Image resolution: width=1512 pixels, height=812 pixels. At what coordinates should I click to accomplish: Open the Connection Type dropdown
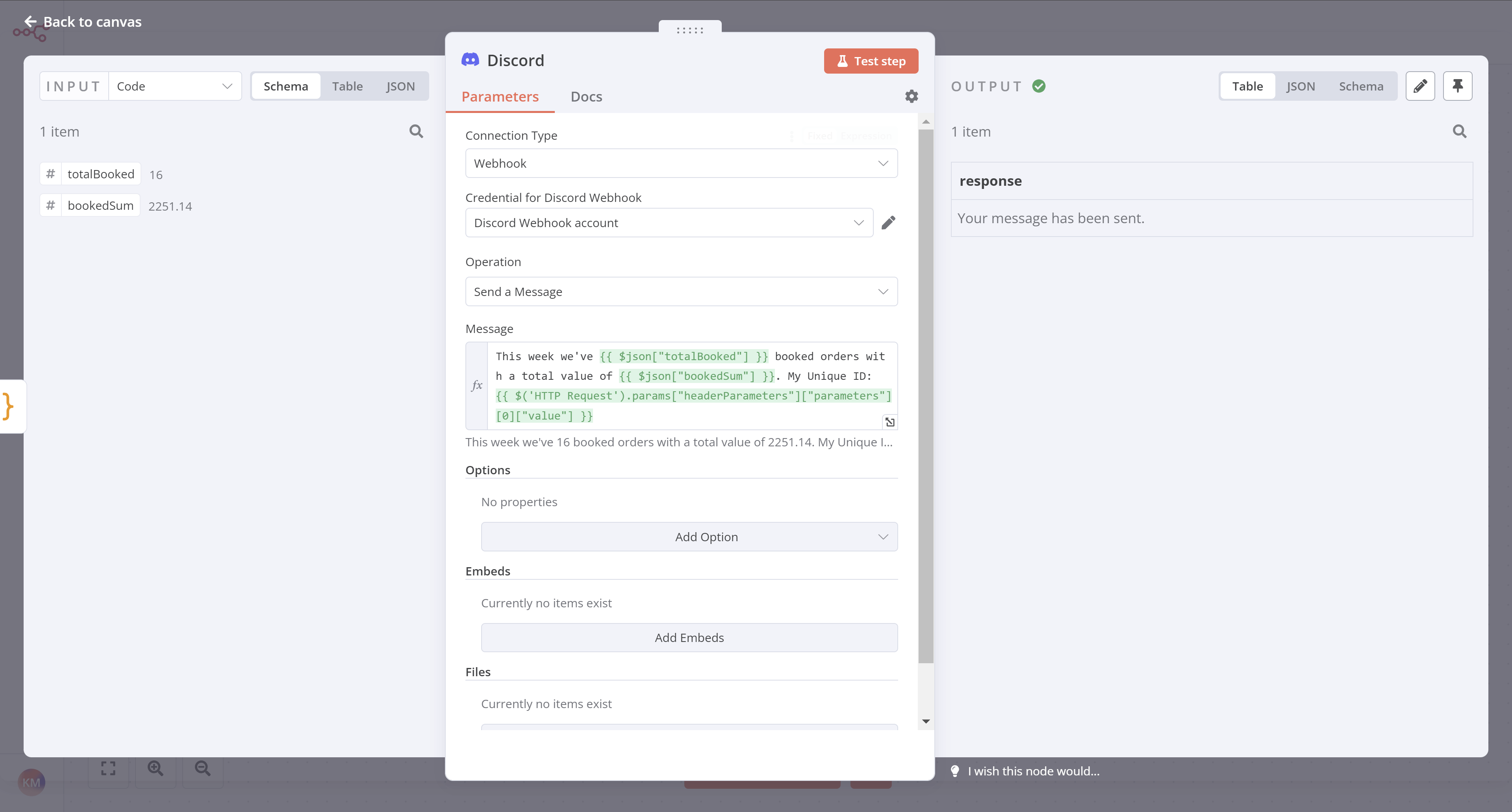[681, 163]
